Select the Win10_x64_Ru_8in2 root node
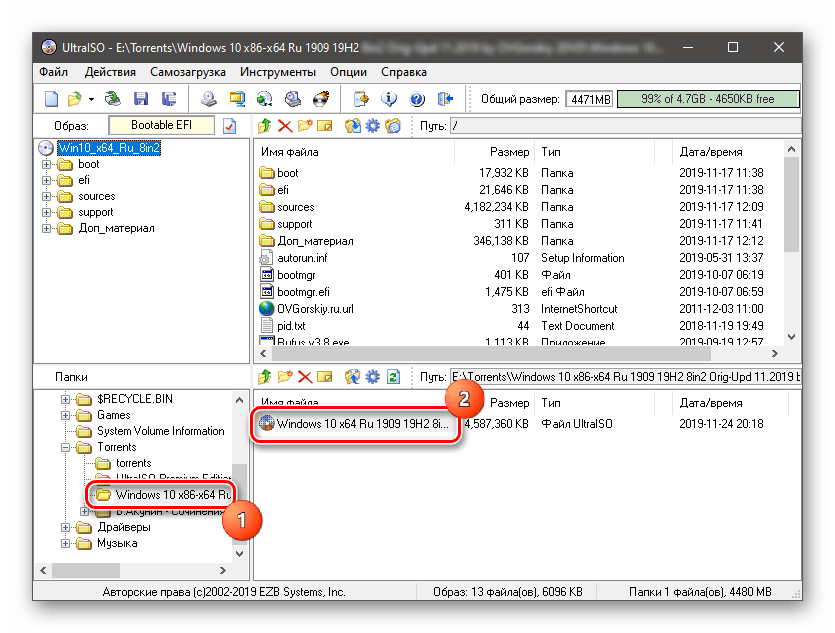Viewport: 835px width, 633px height. click(x=109, y=148)
